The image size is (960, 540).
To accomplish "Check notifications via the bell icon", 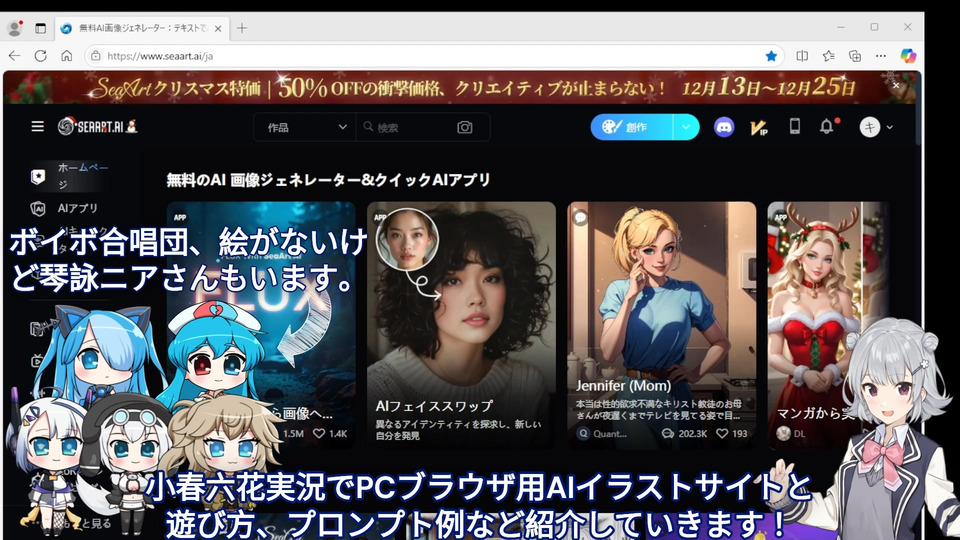I will click(x=827, y=127).
